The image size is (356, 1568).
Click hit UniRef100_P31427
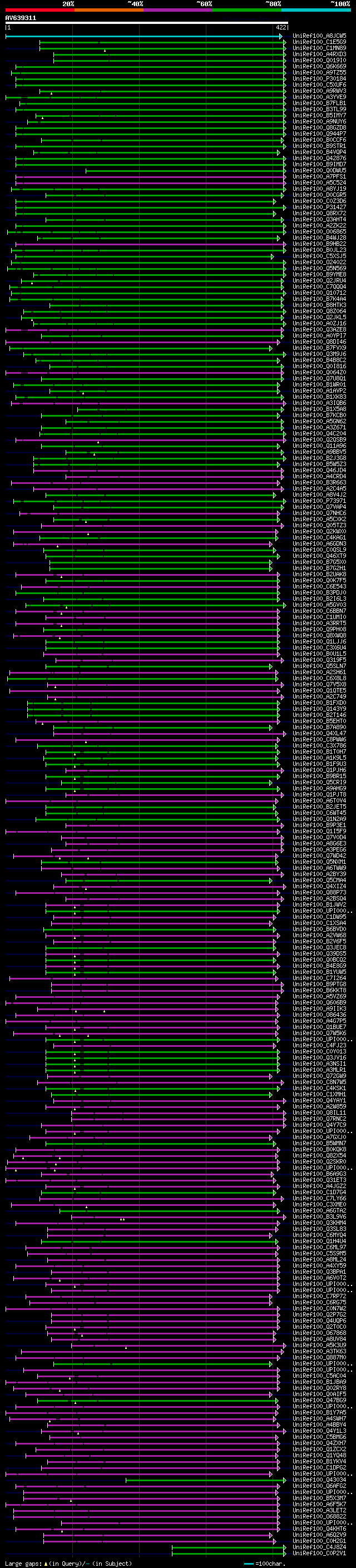(x=319, y=207)
